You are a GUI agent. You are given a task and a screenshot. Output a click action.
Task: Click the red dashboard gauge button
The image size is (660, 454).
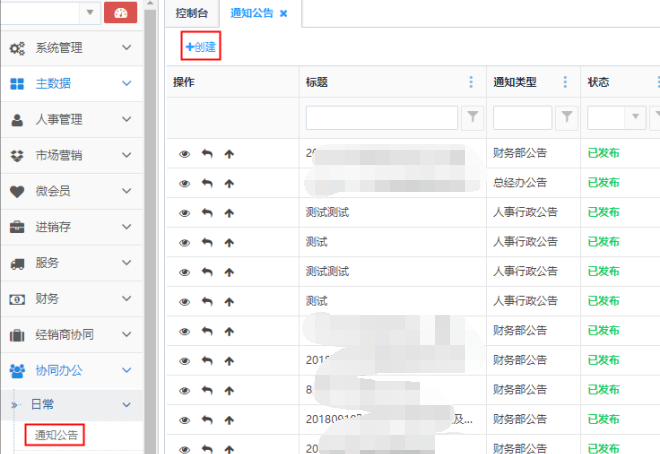click(x=120, y=13)
